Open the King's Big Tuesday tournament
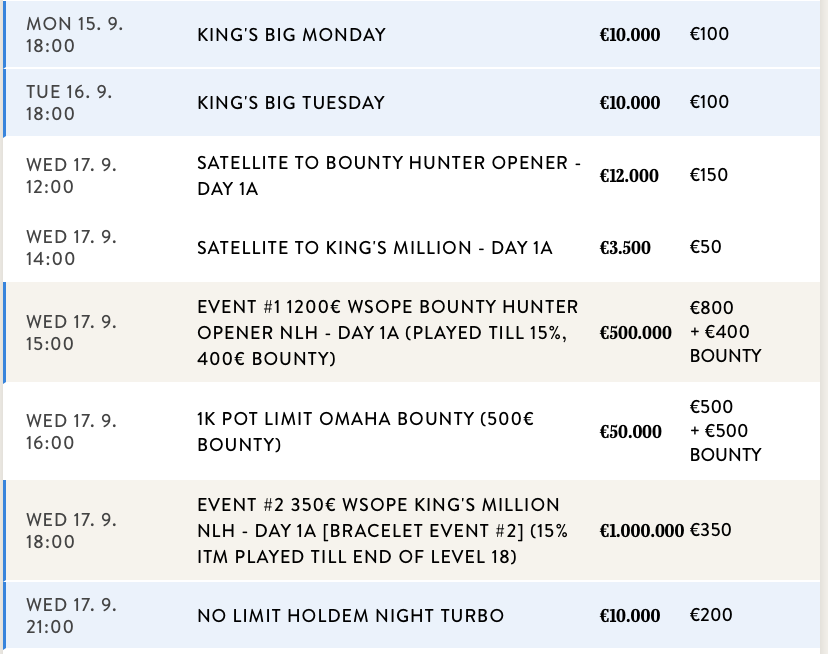 pos(291,103)
